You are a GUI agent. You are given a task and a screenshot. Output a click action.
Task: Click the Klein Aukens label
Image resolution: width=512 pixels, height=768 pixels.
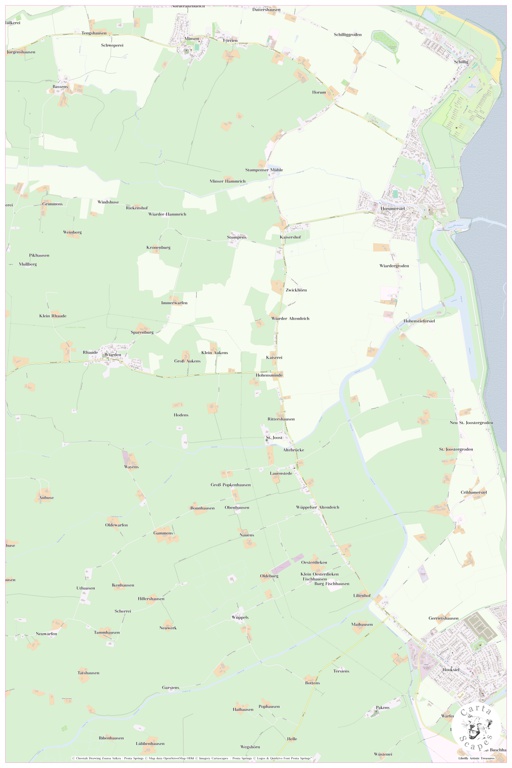(214, 353)
